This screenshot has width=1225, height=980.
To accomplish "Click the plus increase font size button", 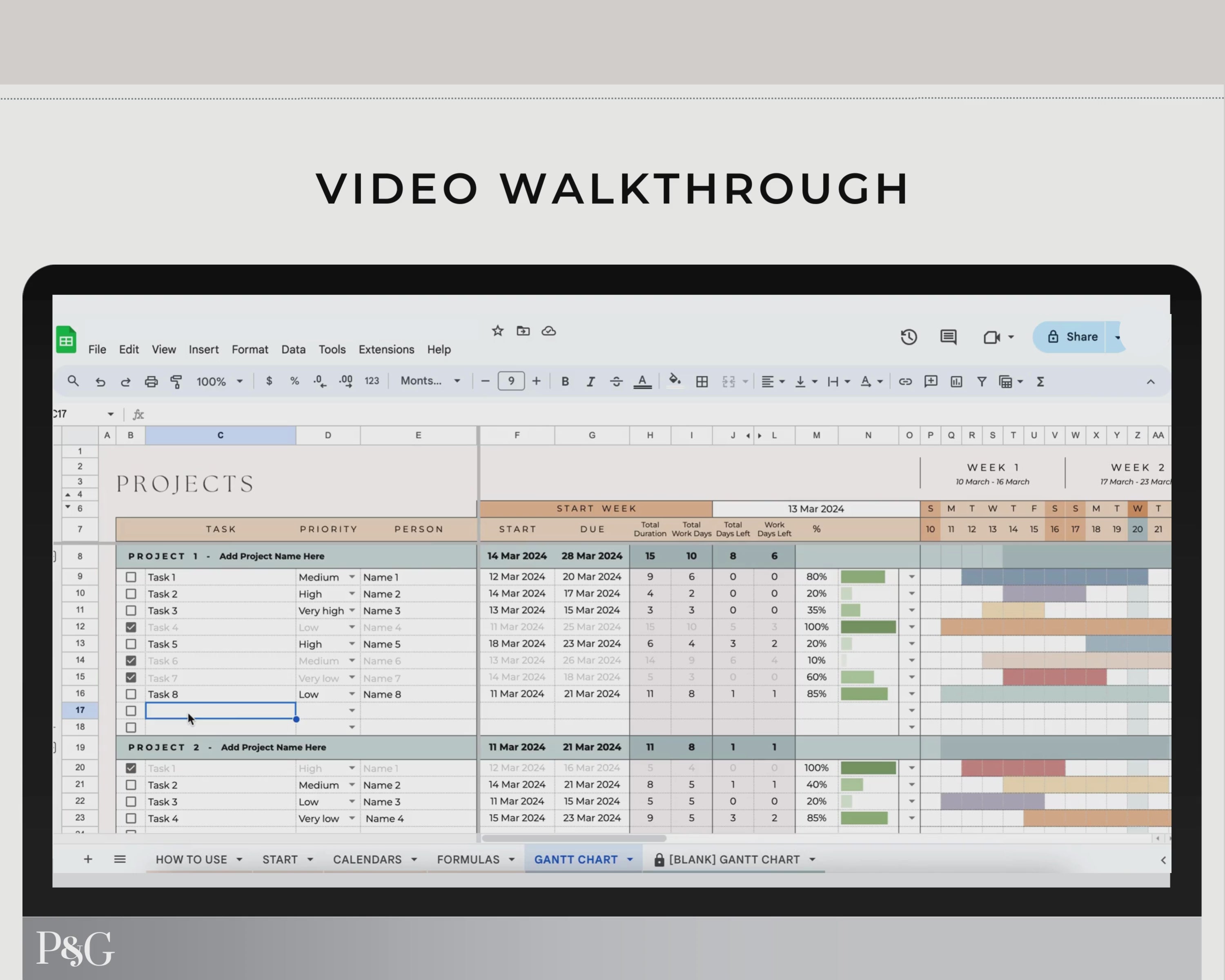I will pyautogui.click(x=536, y=381).
